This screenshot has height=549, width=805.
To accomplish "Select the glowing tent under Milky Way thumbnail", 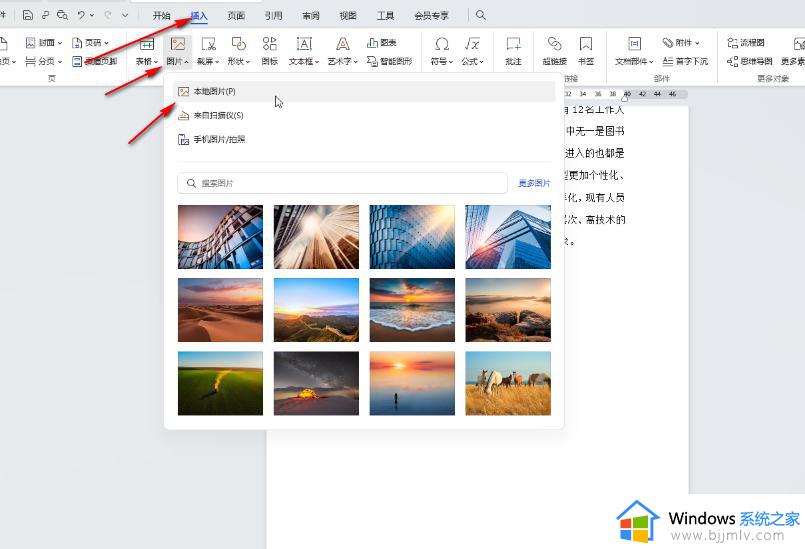I will [x=316, y=383].
